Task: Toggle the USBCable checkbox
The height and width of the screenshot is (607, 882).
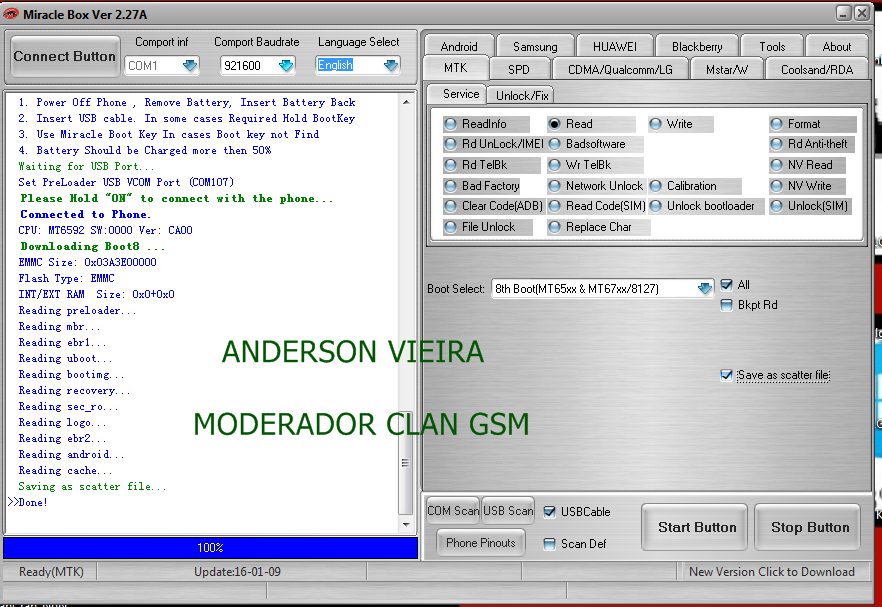Action: 550,512
